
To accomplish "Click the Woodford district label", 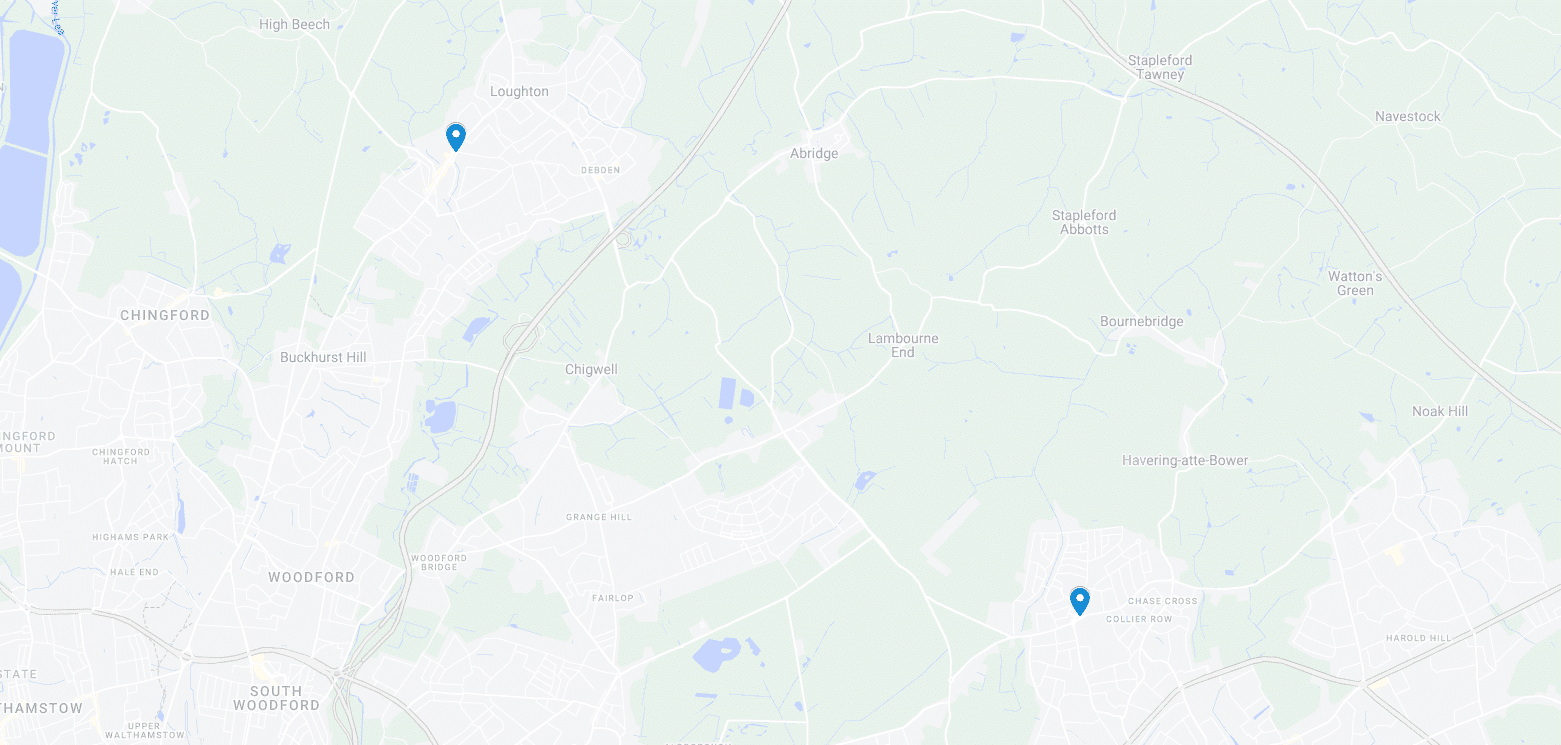I will point(311,577).
